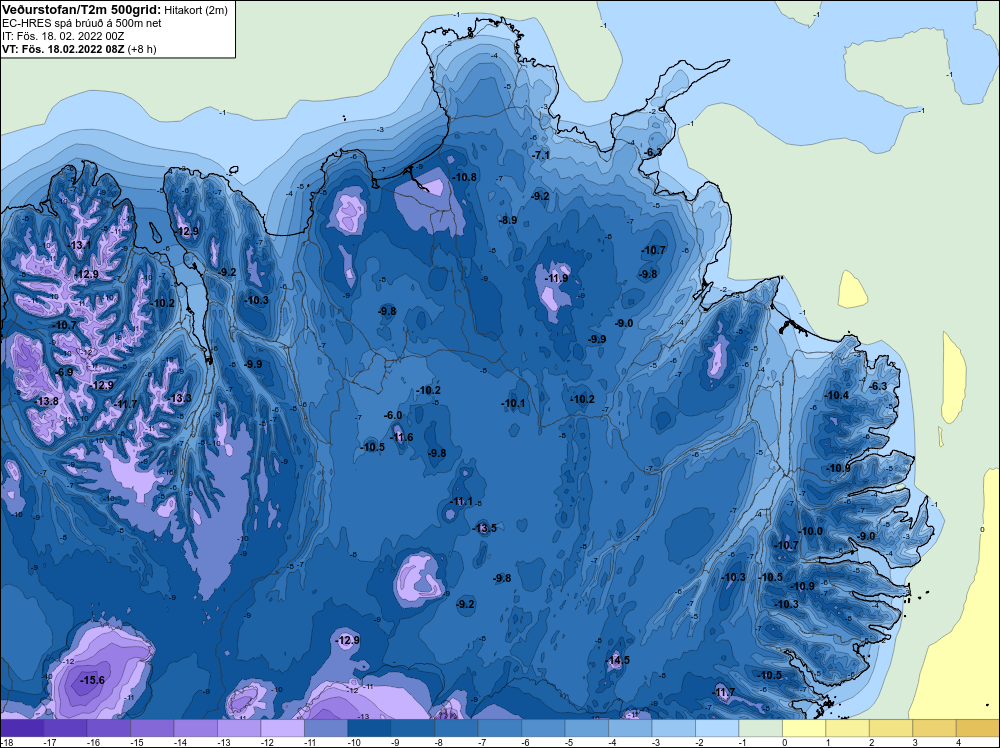1000x748 pixels.
Task: Click the -8.9 temperature value
Action: [x=508, y=219]
